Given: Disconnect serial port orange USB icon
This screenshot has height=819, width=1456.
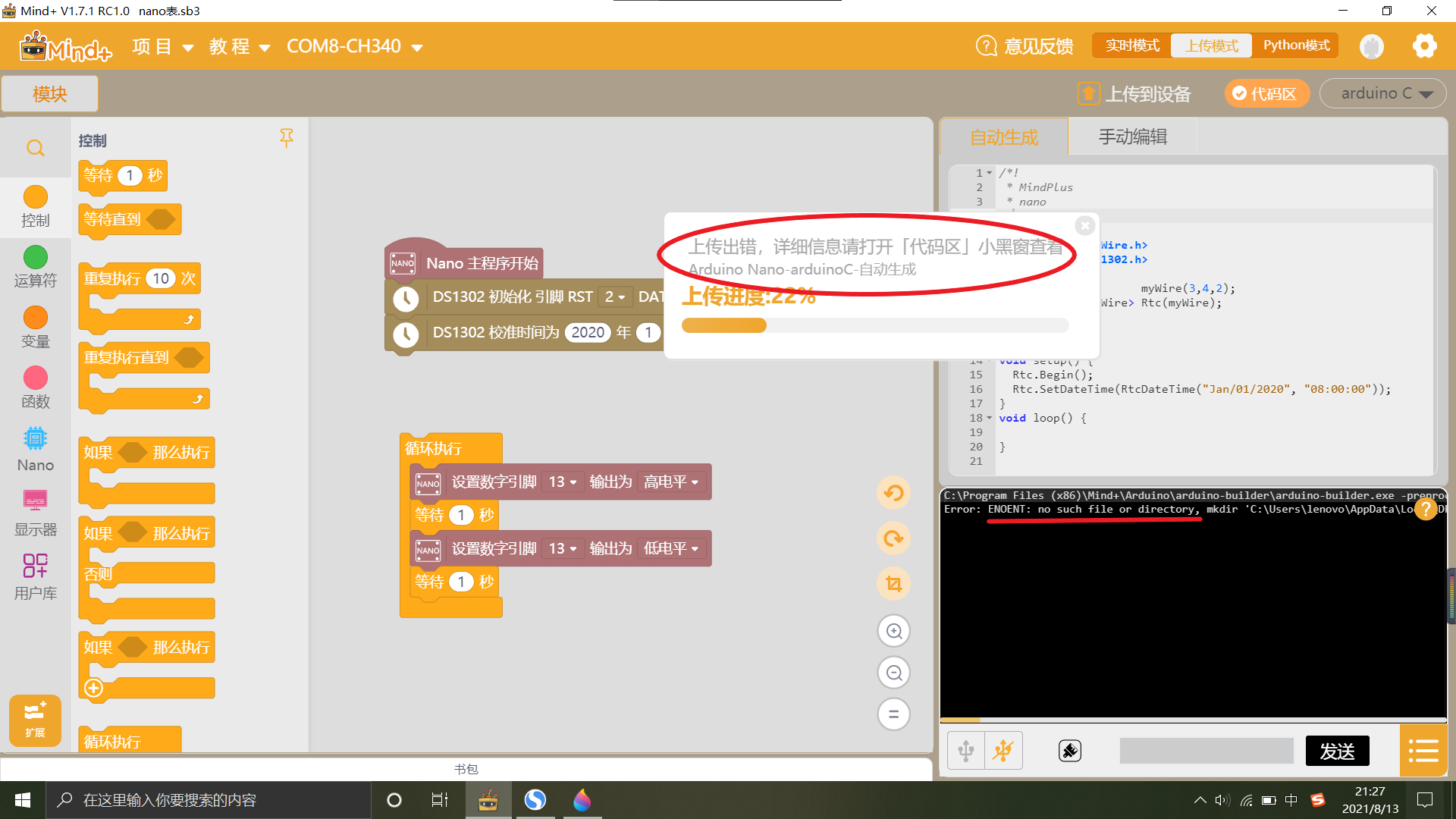Looking at the screenshot, I should [x=1003, y=751].
